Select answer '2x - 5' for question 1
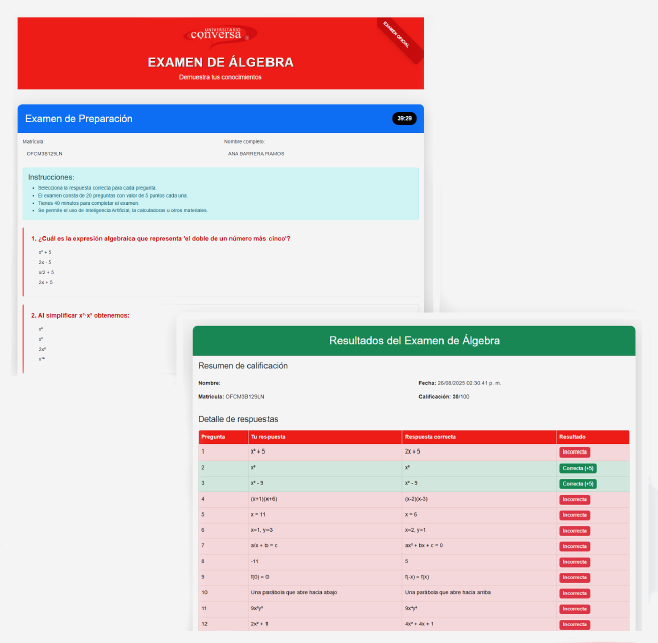 (45, 262)
